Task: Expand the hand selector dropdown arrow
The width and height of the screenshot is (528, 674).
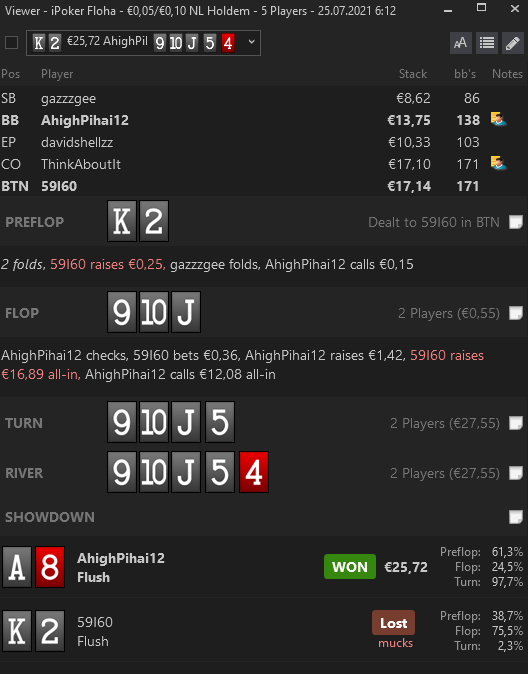Action: (252, 42)
